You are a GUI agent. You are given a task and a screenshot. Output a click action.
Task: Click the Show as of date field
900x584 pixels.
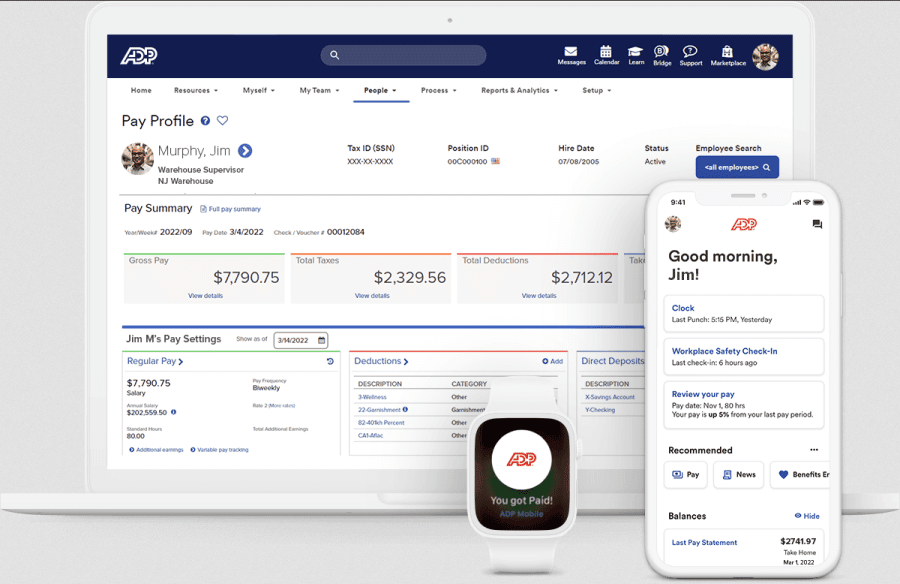point(301,340)
